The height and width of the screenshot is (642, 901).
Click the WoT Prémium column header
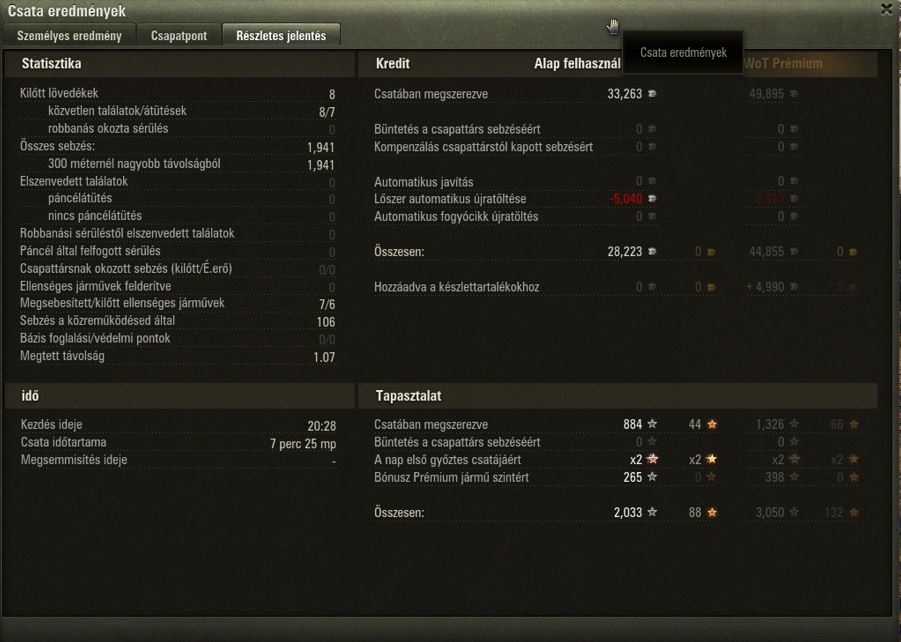click(783, 63)
